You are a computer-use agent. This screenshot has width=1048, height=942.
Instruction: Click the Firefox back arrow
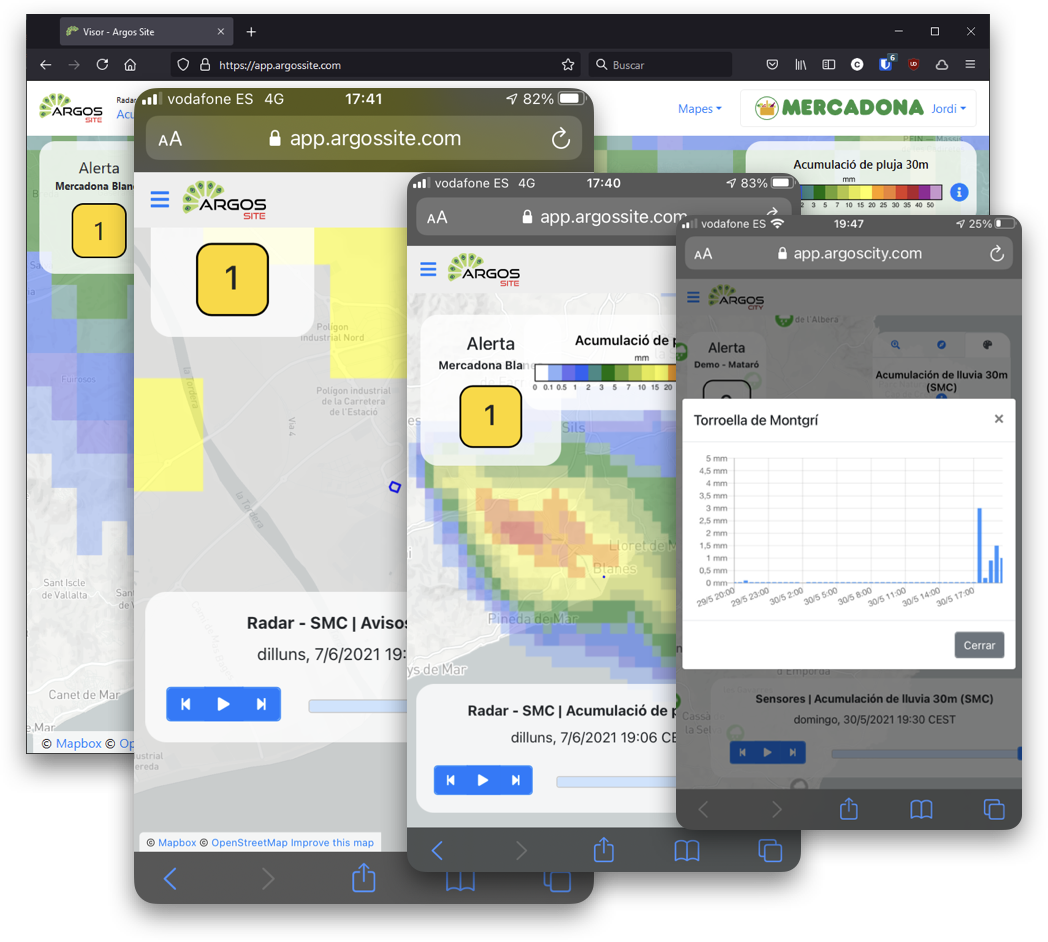point(45,65)
